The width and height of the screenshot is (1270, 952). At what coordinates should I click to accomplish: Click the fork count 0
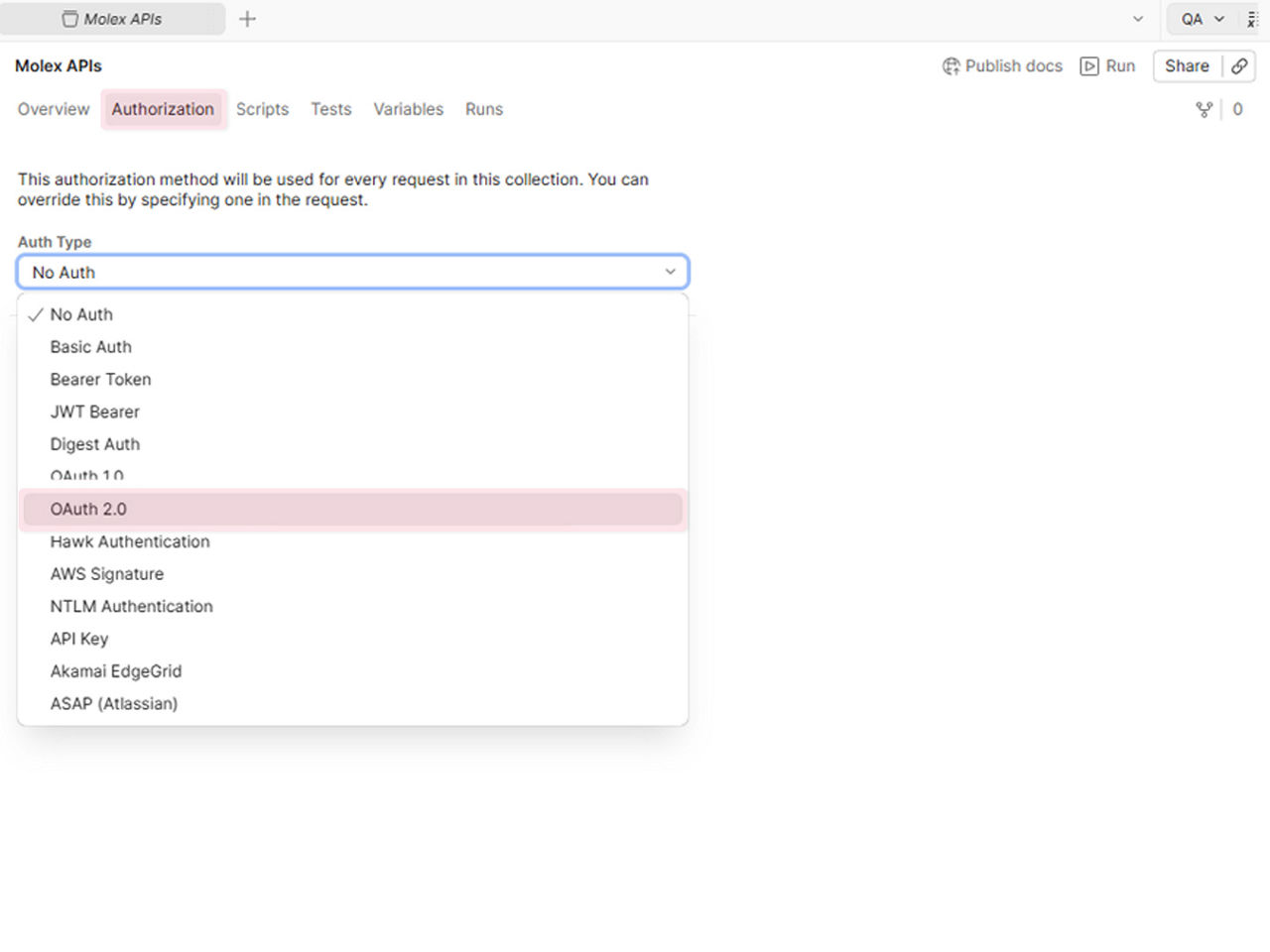1237,109
